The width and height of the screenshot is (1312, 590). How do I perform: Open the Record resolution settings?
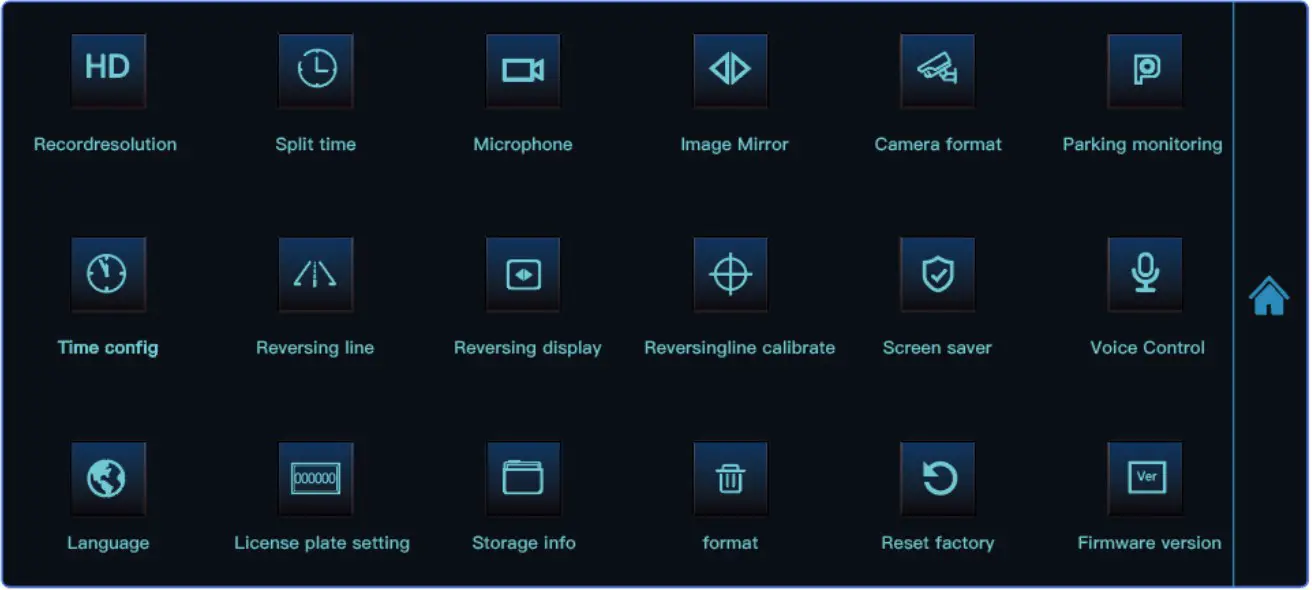(x=108, y=70)
